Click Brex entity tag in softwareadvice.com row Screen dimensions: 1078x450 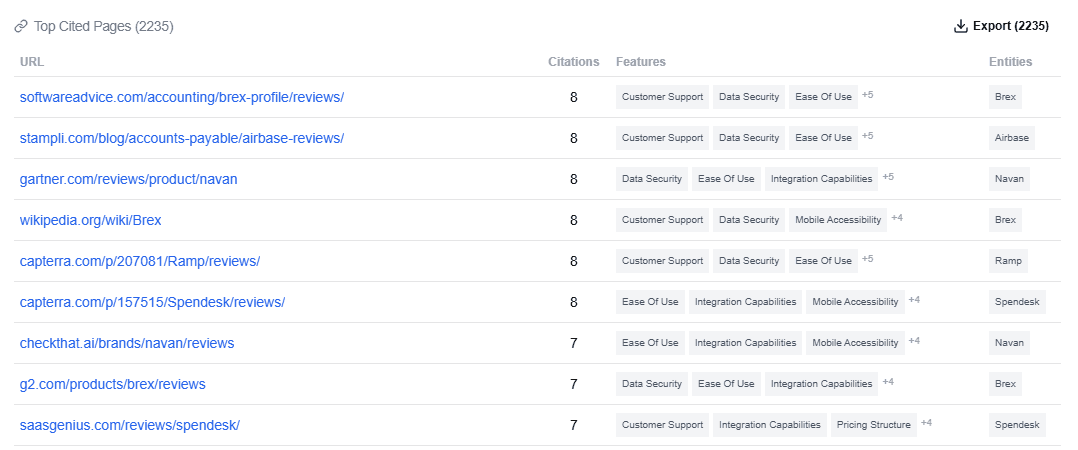tap(1005, 97)
